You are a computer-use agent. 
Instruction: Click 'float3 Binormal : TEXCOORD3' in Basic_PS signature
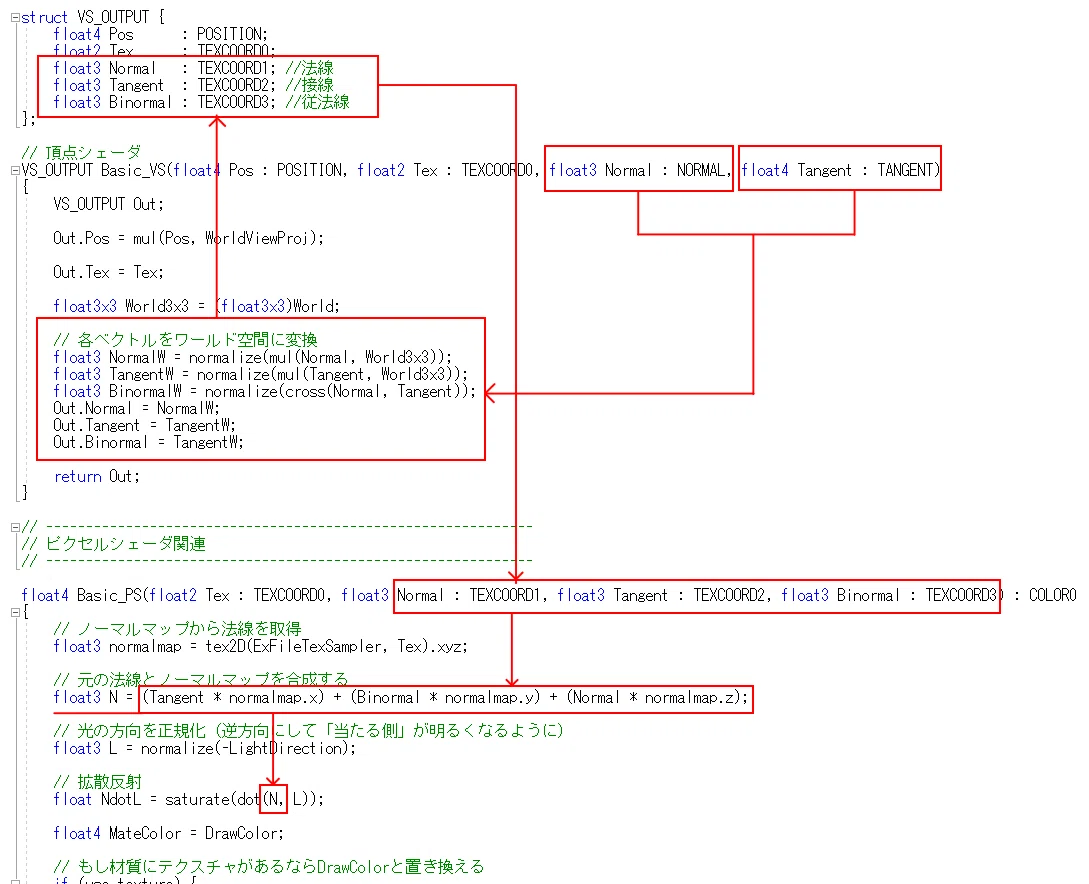(890, 595)
